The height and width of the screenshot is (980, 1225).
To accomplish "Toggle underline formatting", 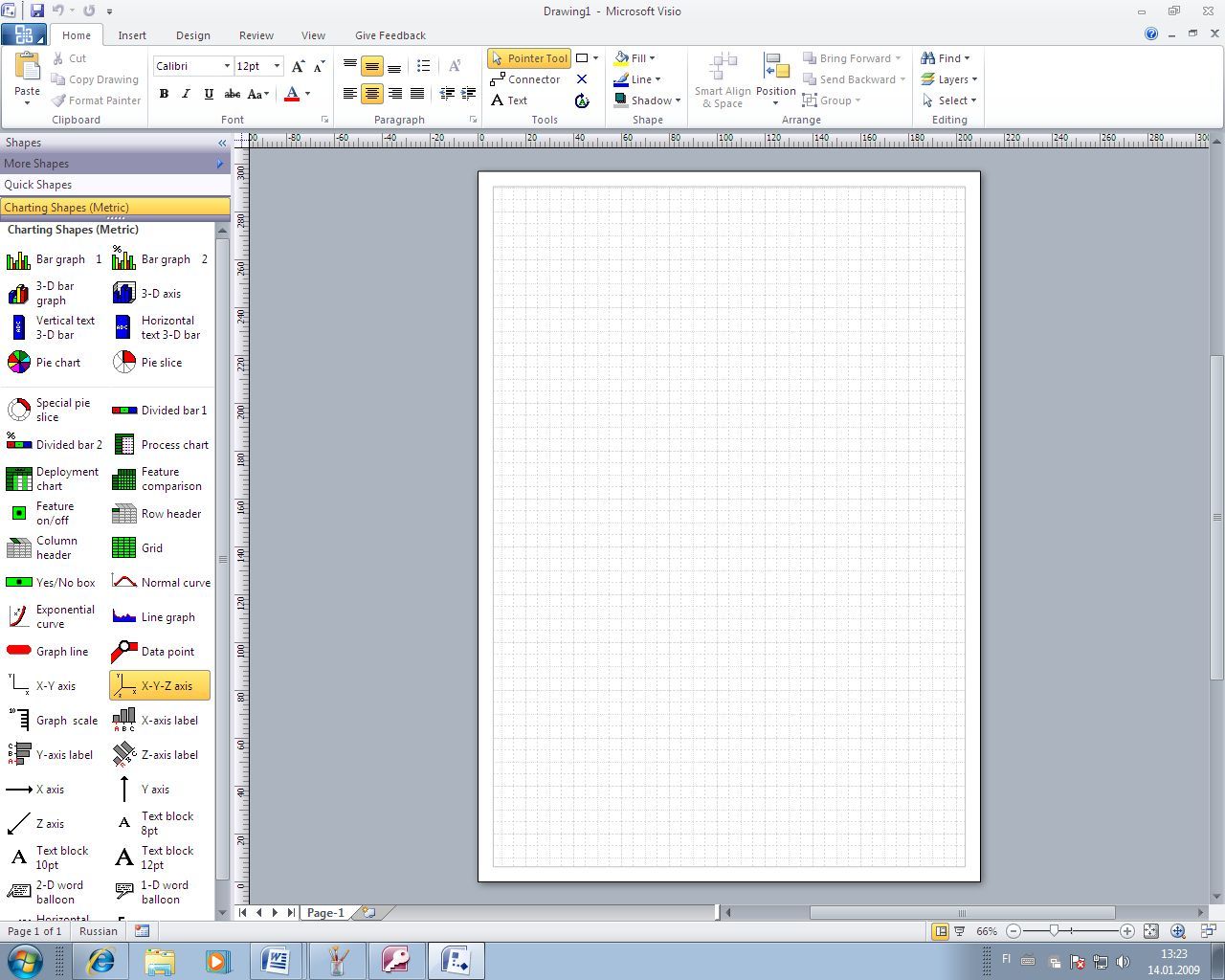I will pyautogui.click(x=209, y=94).
